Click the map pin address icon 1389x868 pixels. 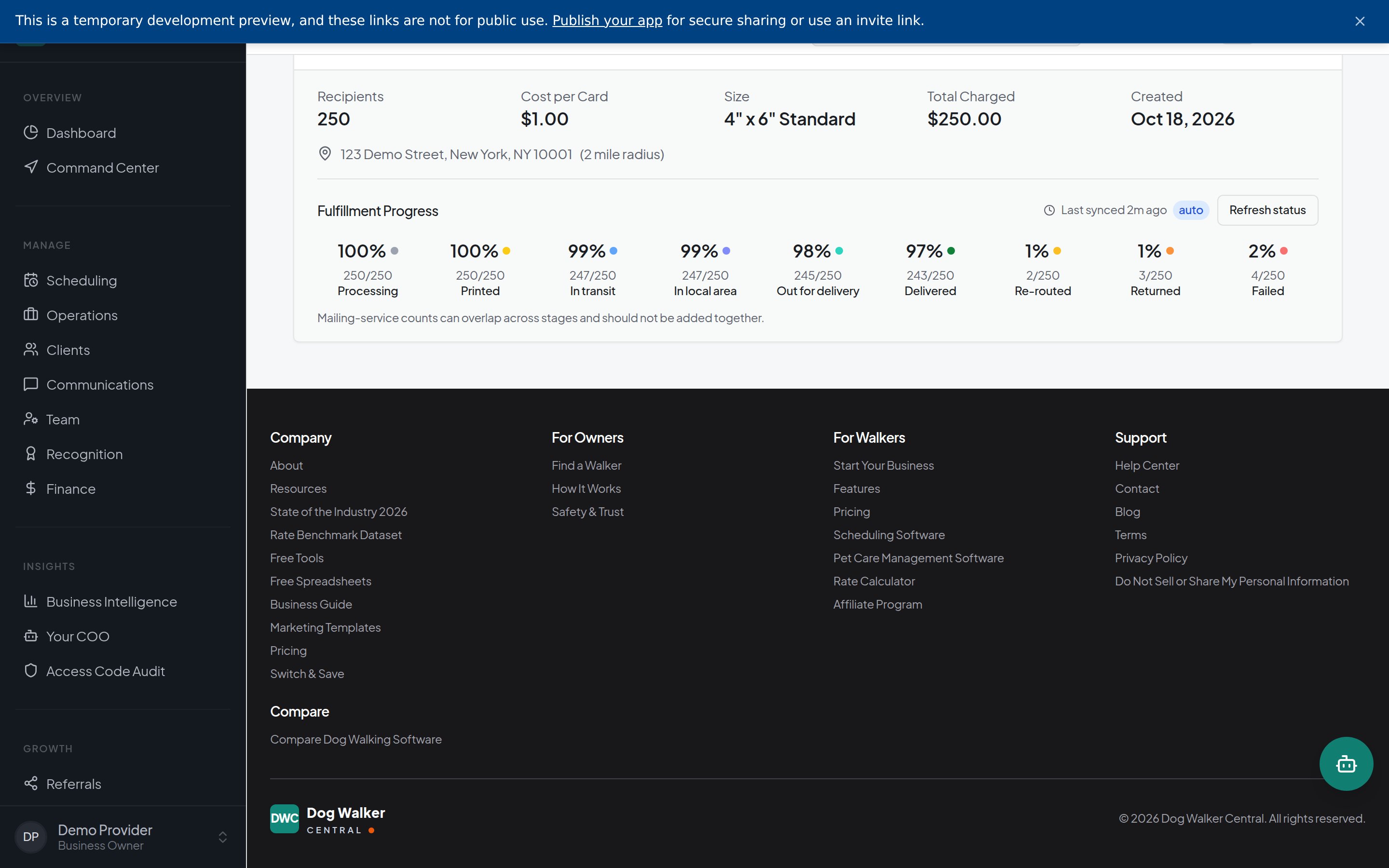pyautogui.click(x=325, y=154)
